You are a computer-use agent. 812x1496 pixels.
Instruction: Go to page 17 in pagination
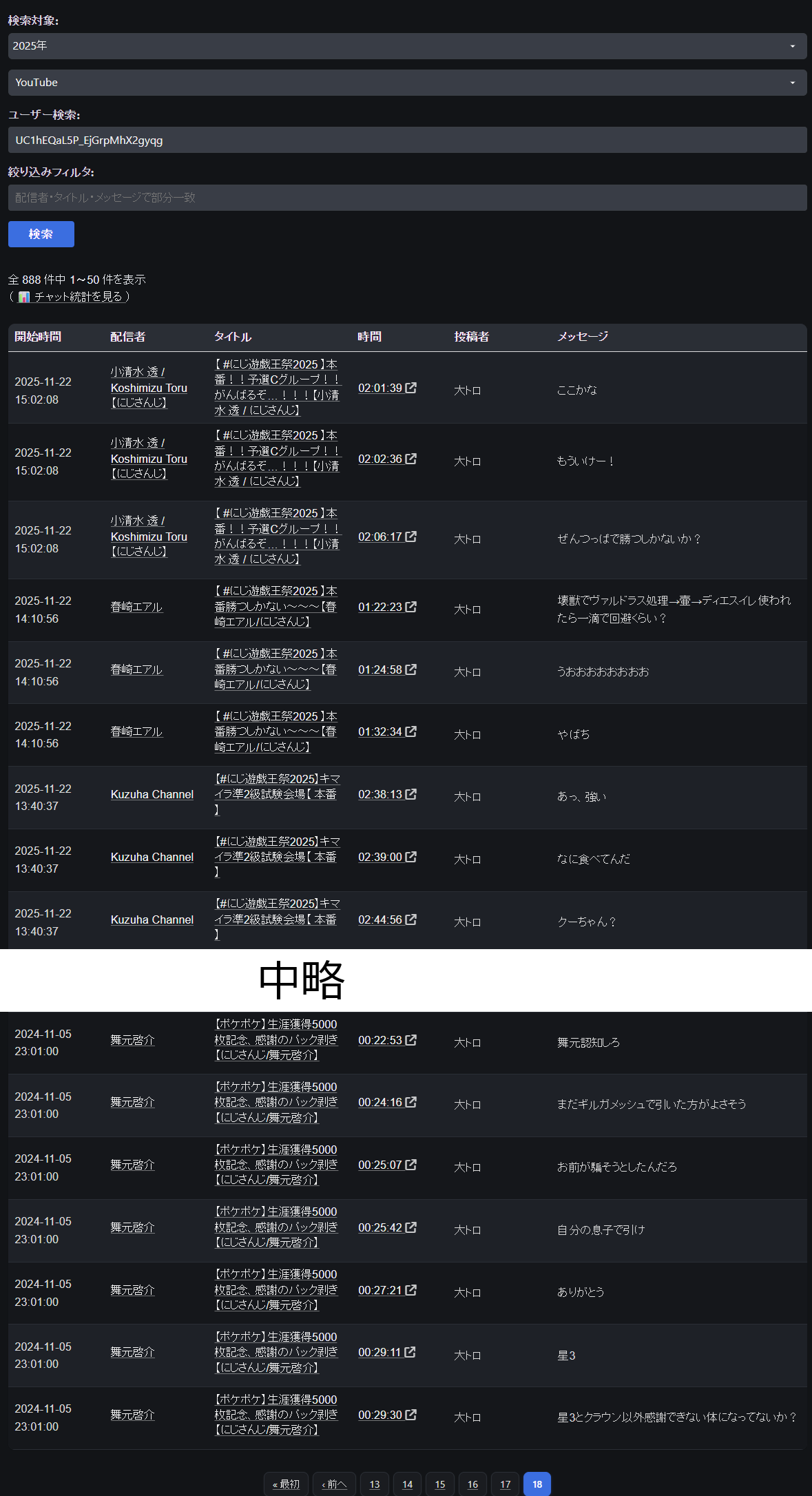coord(505,1484)
